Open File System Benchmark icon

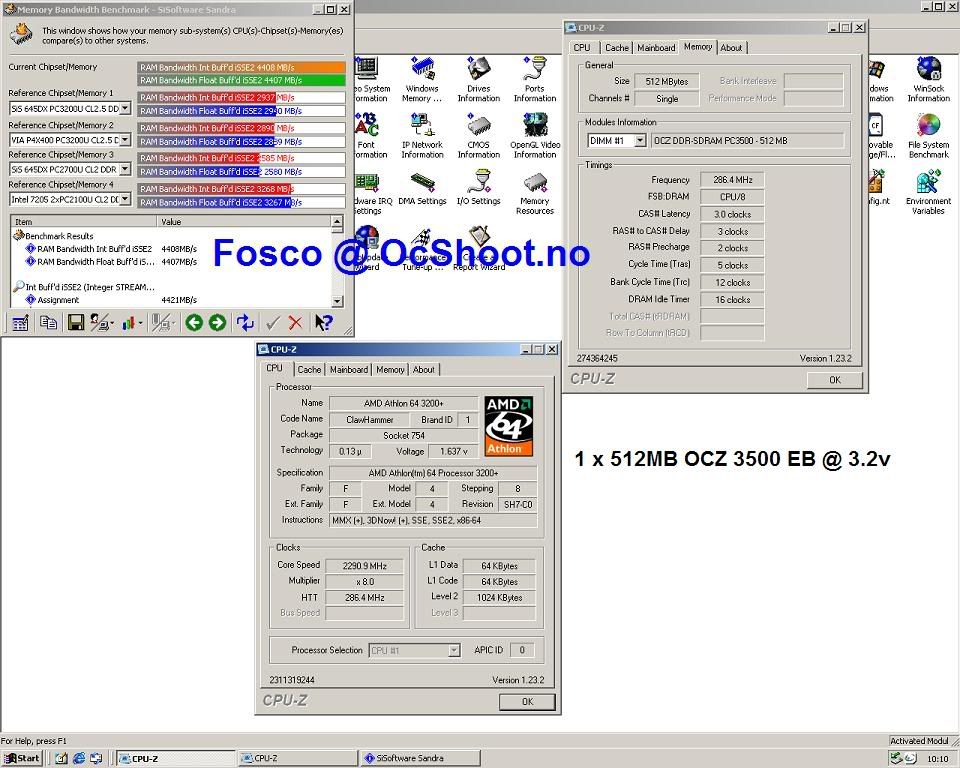[x=928, y=136]
